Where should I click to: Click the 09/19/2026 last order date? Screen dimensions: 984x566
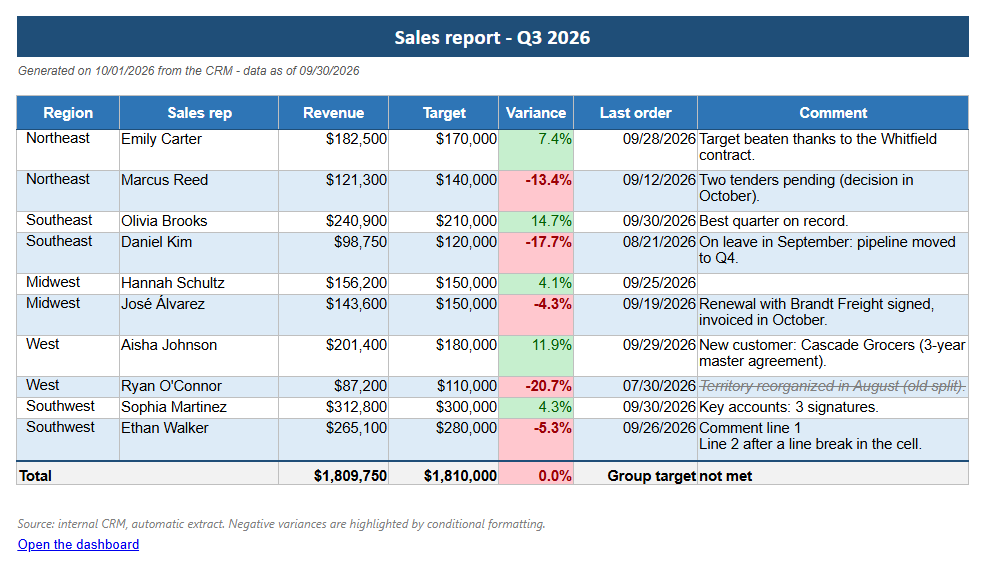(635, 315)
